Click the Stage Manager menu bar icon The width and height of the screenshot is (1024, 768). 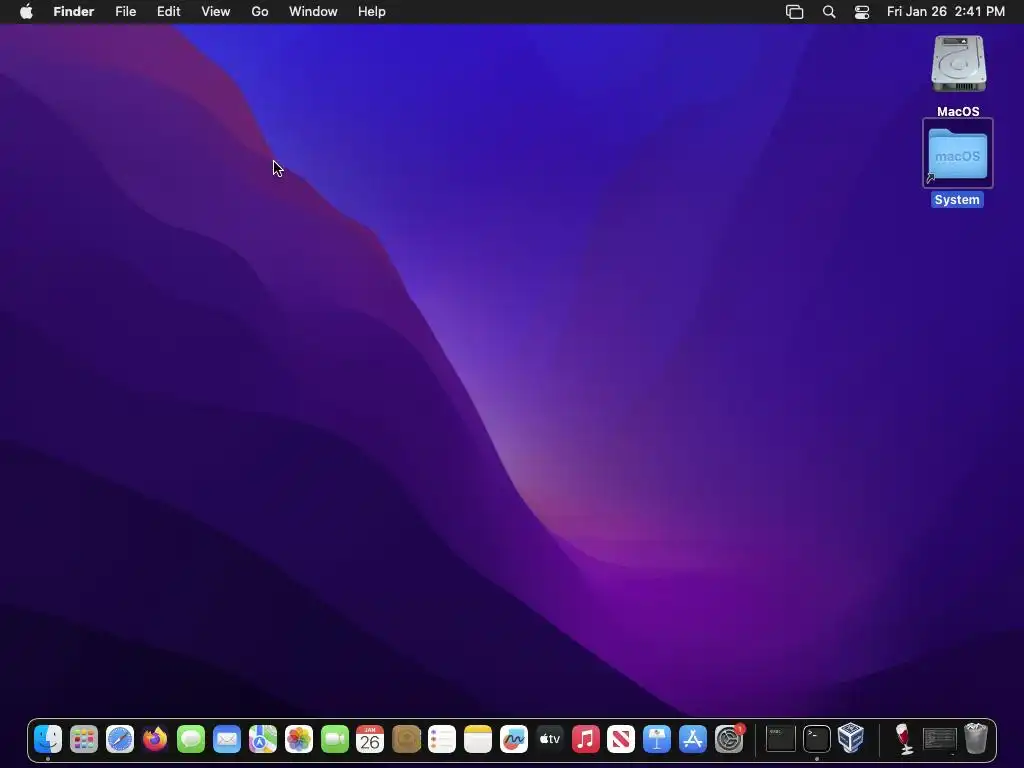(x=794, y=12)
